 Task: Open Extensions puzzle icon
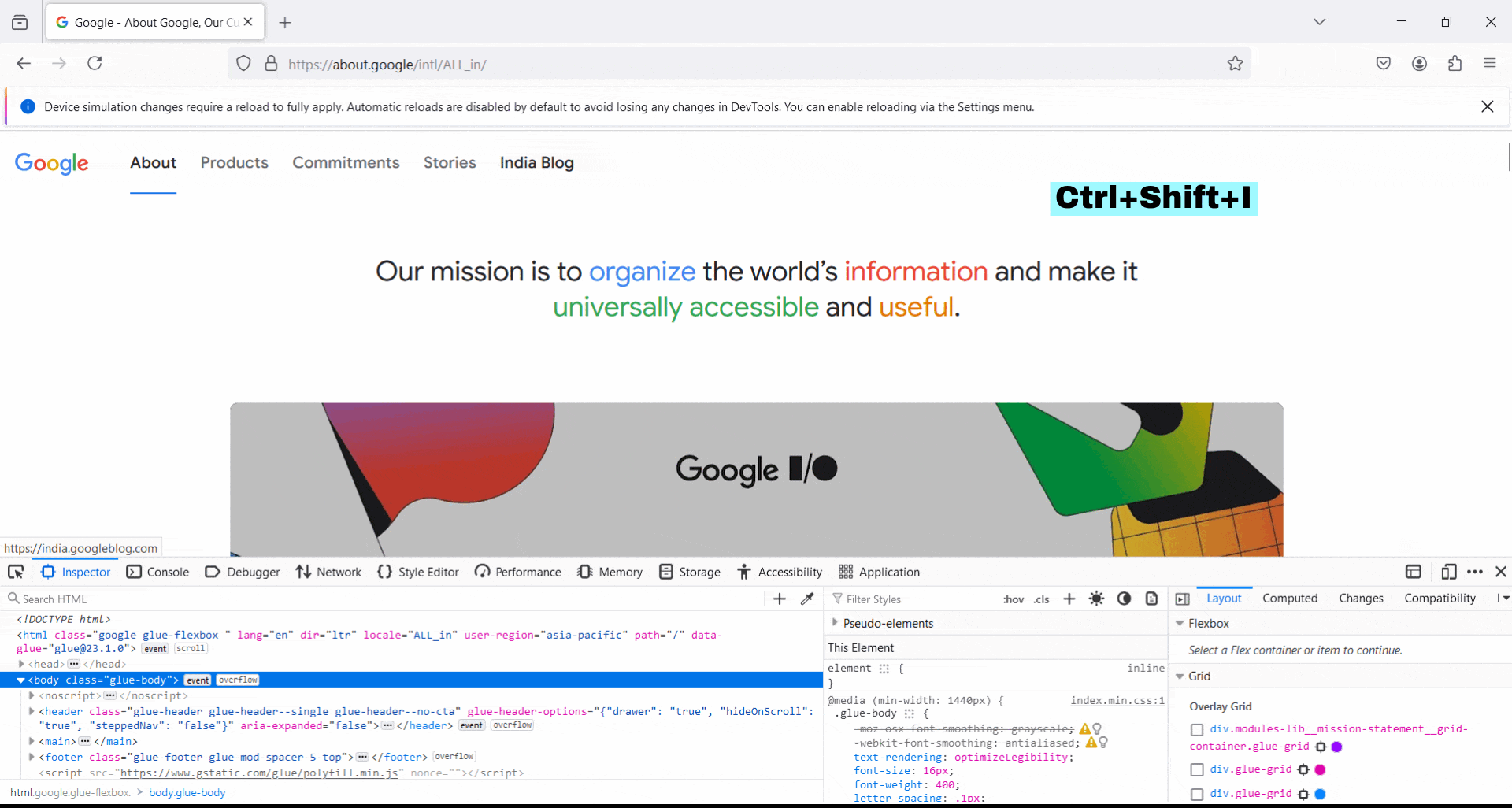tap(1455, 64)
